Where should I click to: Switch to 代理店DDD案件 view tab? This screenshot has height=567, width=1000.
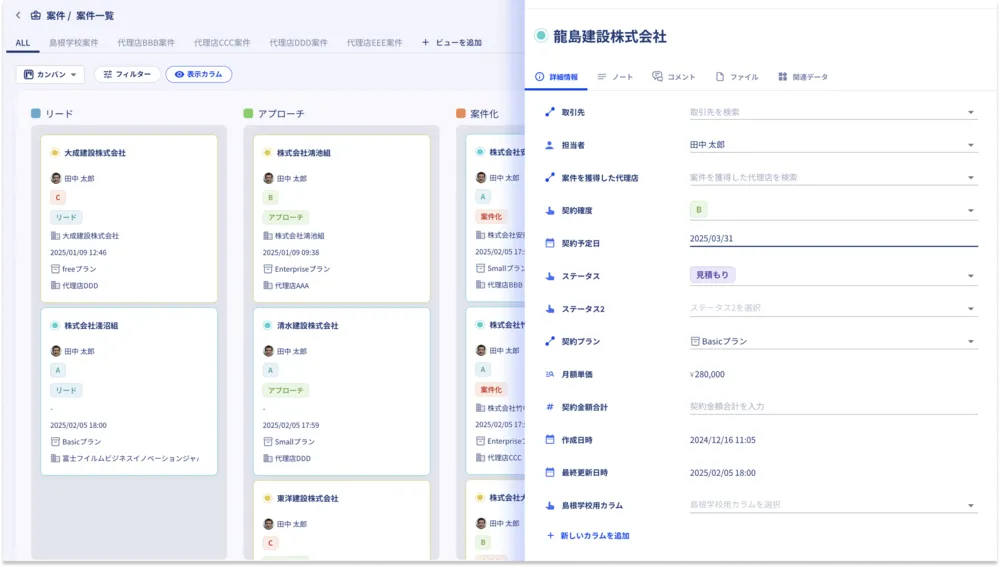pyautogui.click(x=298, y=43)
